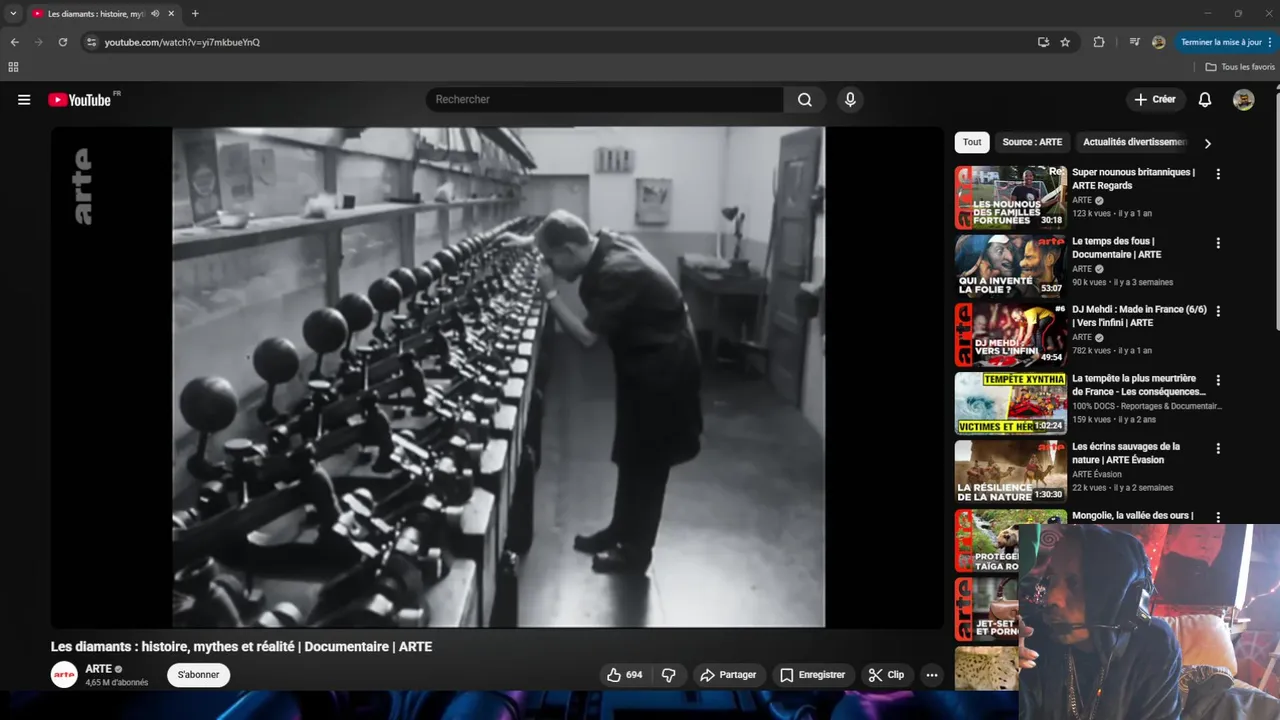Click the search magnifier button
1280x720 pixels.
805,100
